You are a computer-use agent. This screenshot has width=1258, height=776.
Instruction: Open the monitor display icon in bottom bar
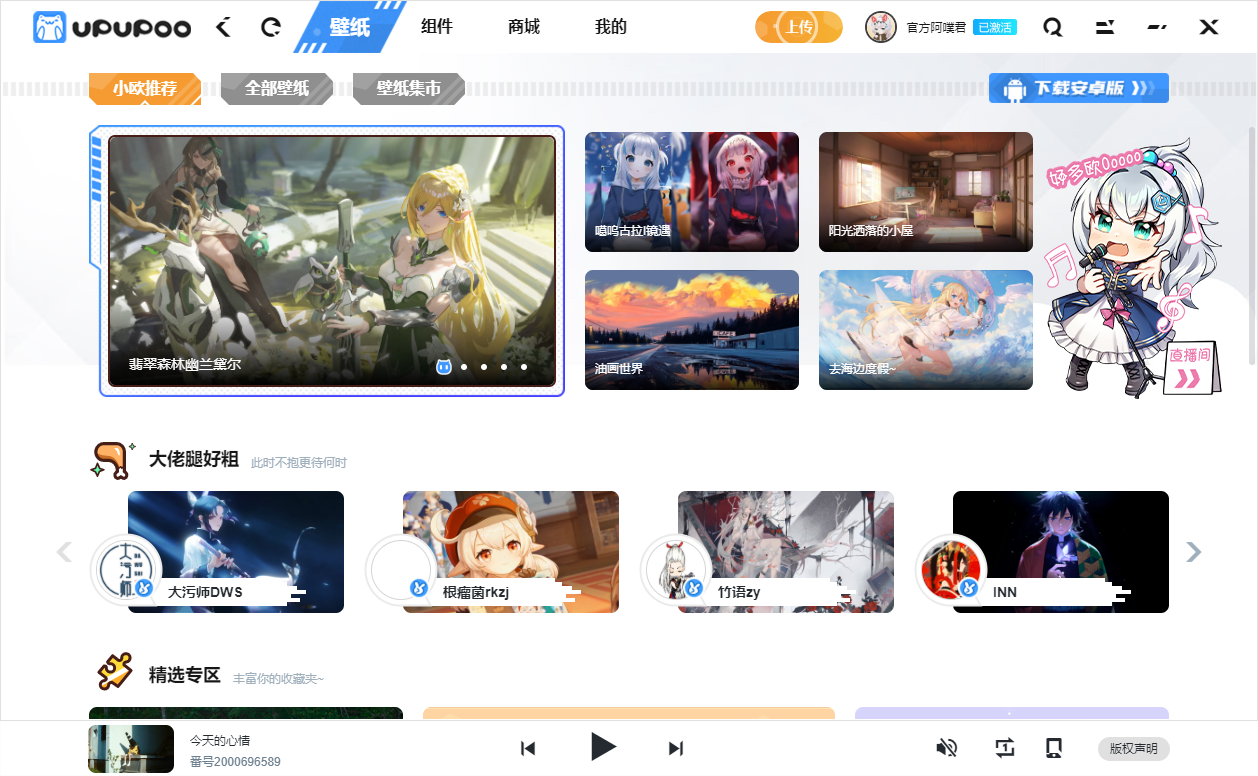(x=1053, y=748)
